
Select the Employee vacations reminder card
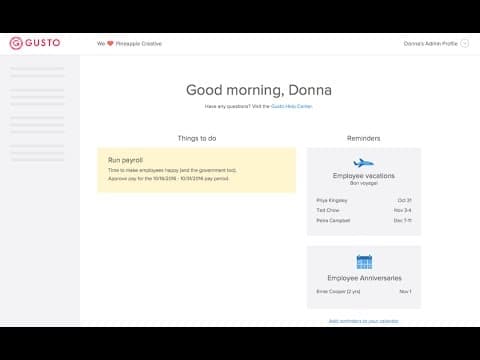(364, 192)
